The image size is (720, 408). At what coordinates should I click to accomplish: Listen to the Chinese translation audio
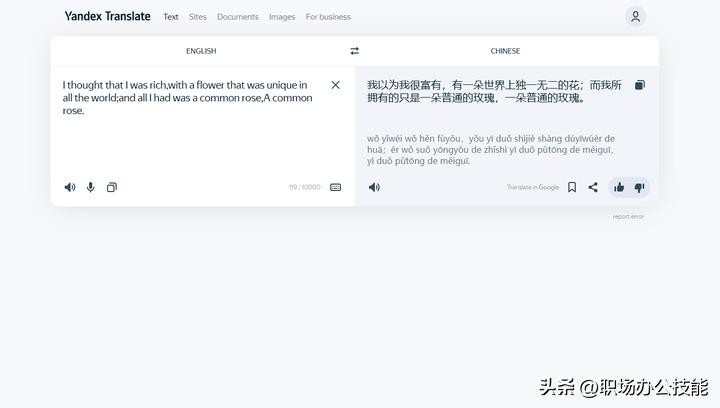(x=374, y=187)
